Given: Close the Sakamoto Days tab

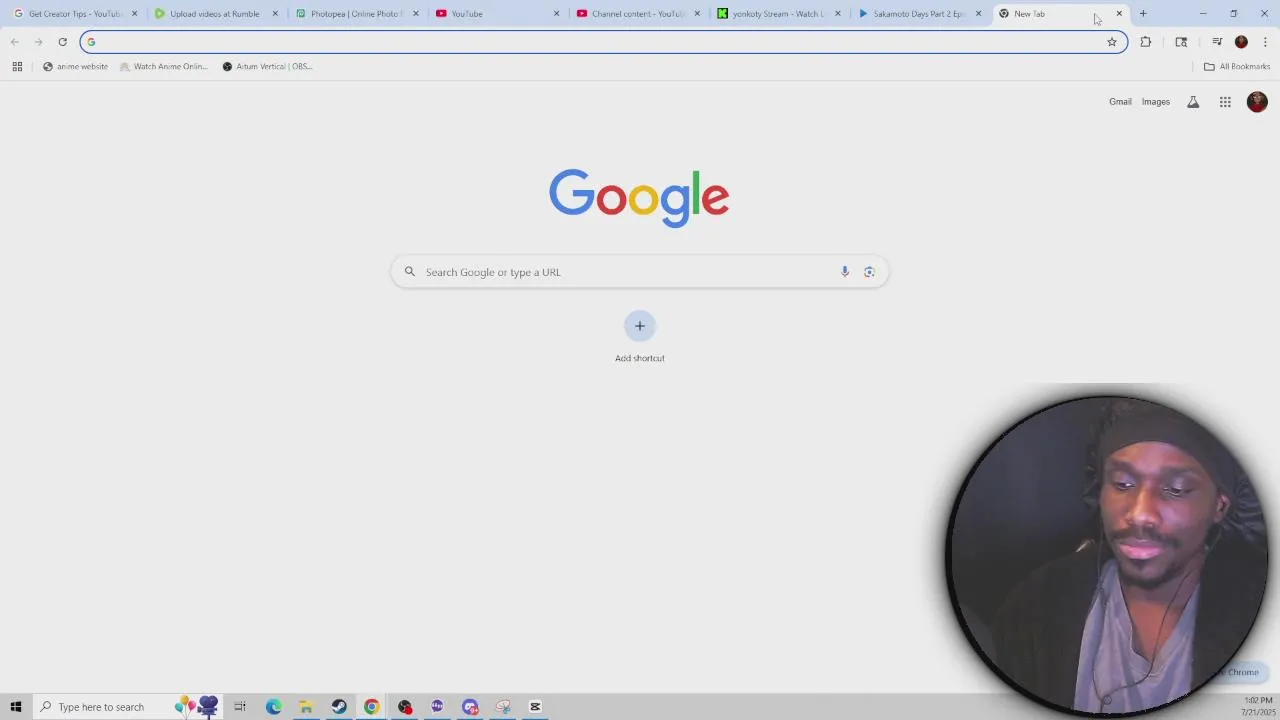Looking at the screenshot, I should tap(978, 14).
